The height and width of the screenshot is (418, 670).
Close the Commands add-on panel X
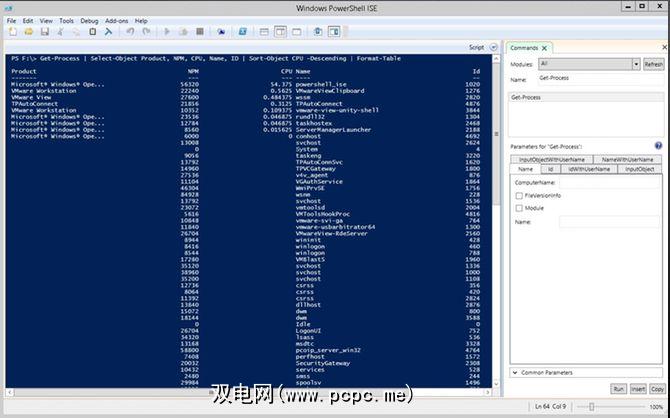[x=664, y=47]
